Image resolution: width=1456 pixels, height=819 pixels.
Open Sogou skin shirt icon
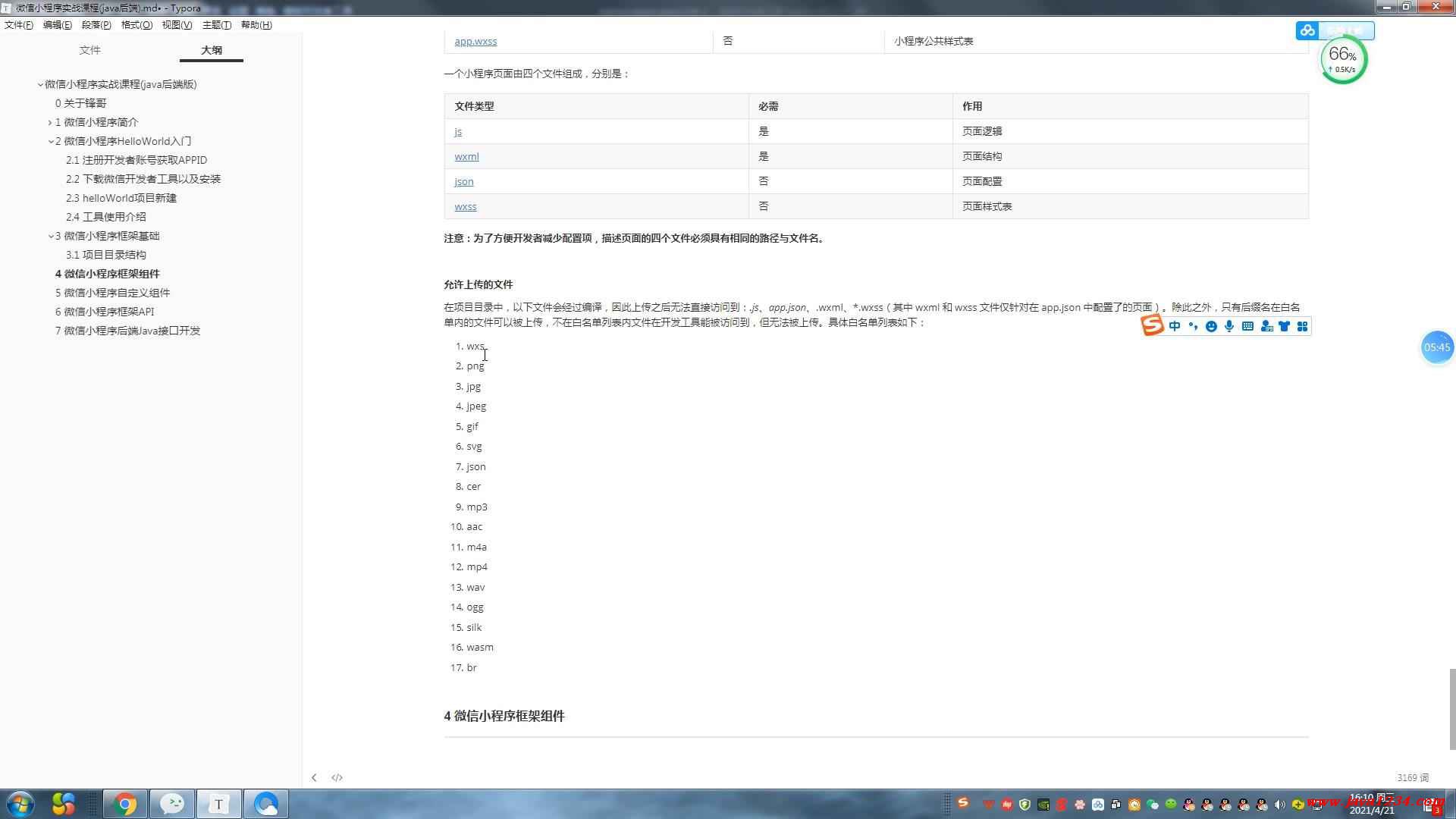(x=1285, y=326)
